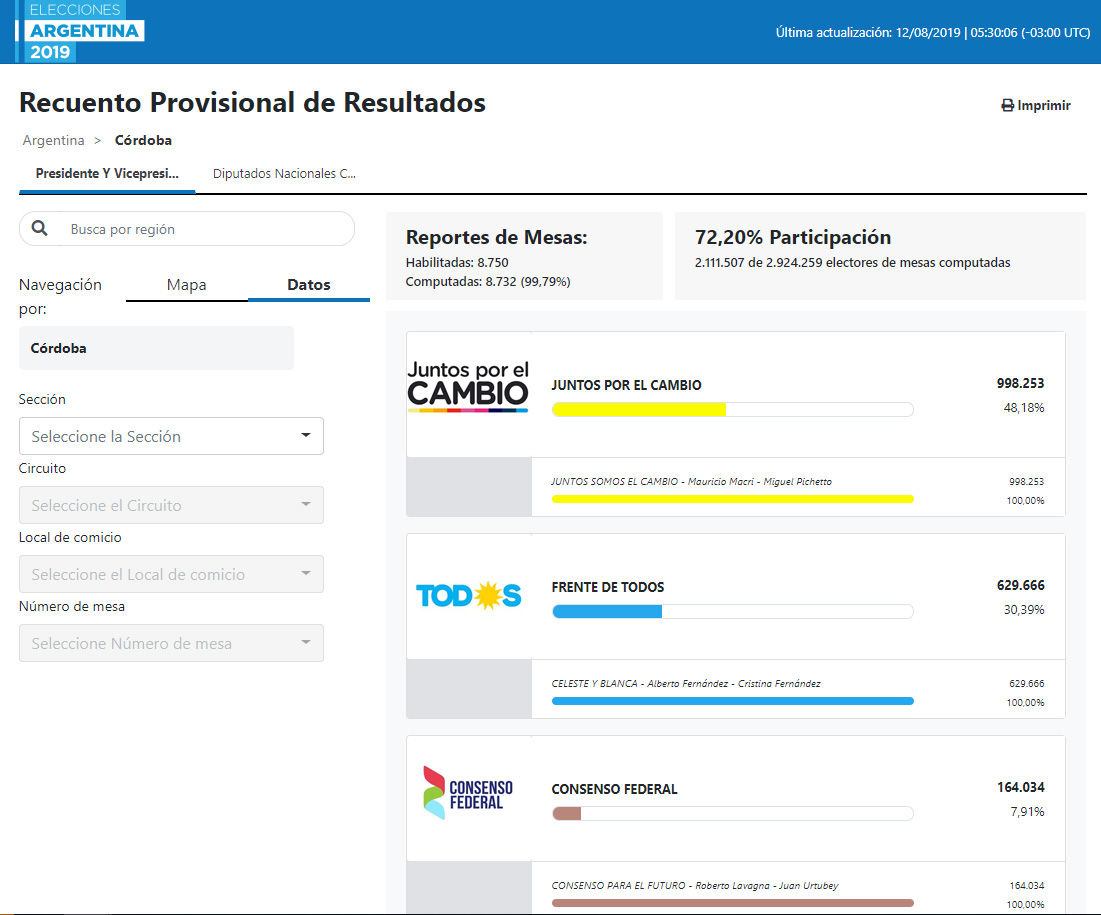Click the Consenso Federal logo
1101x915 pixels.
pos(468,793)
